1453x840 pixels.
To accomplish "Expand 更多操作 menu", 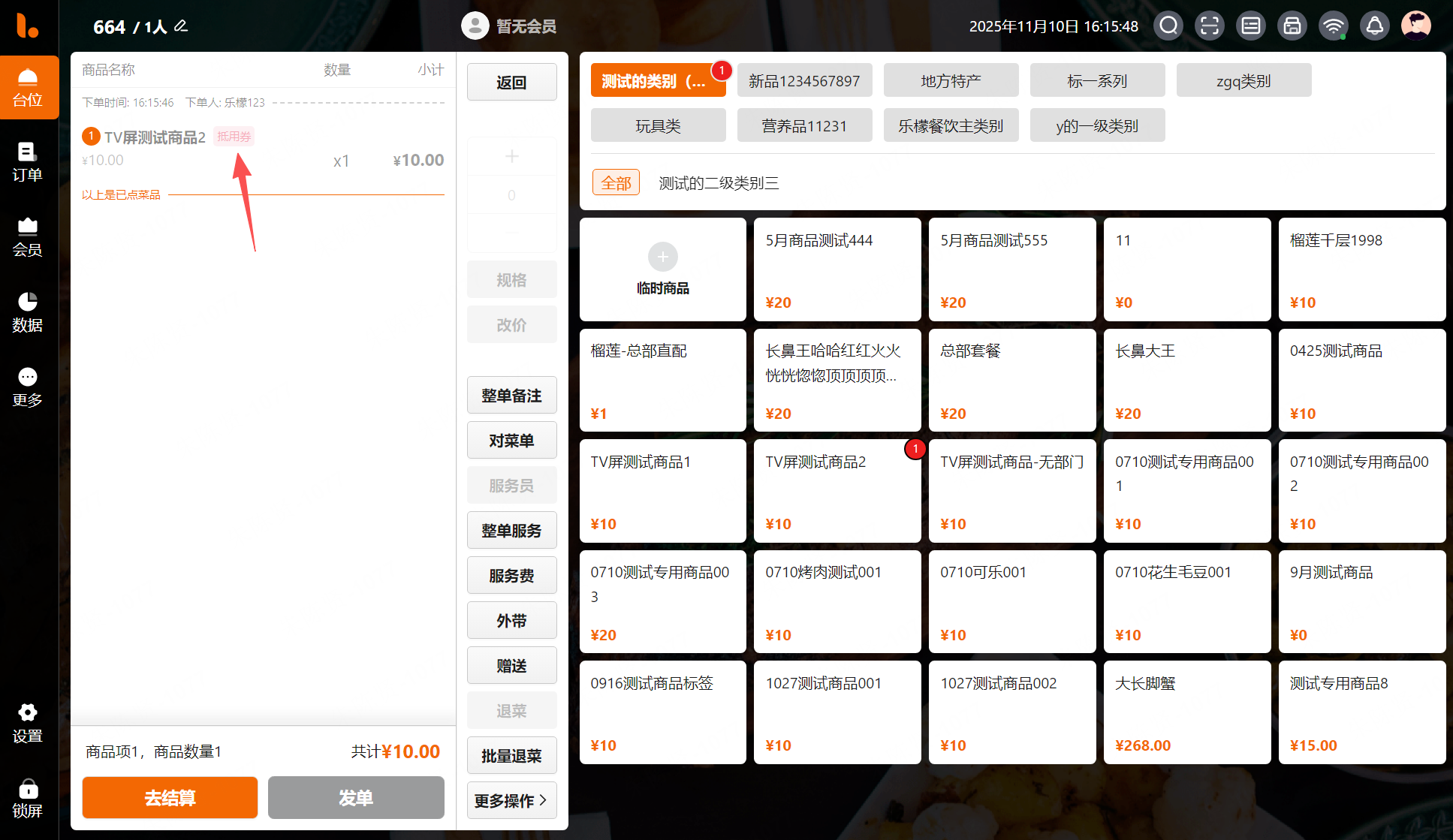I will tap(511, 801).
